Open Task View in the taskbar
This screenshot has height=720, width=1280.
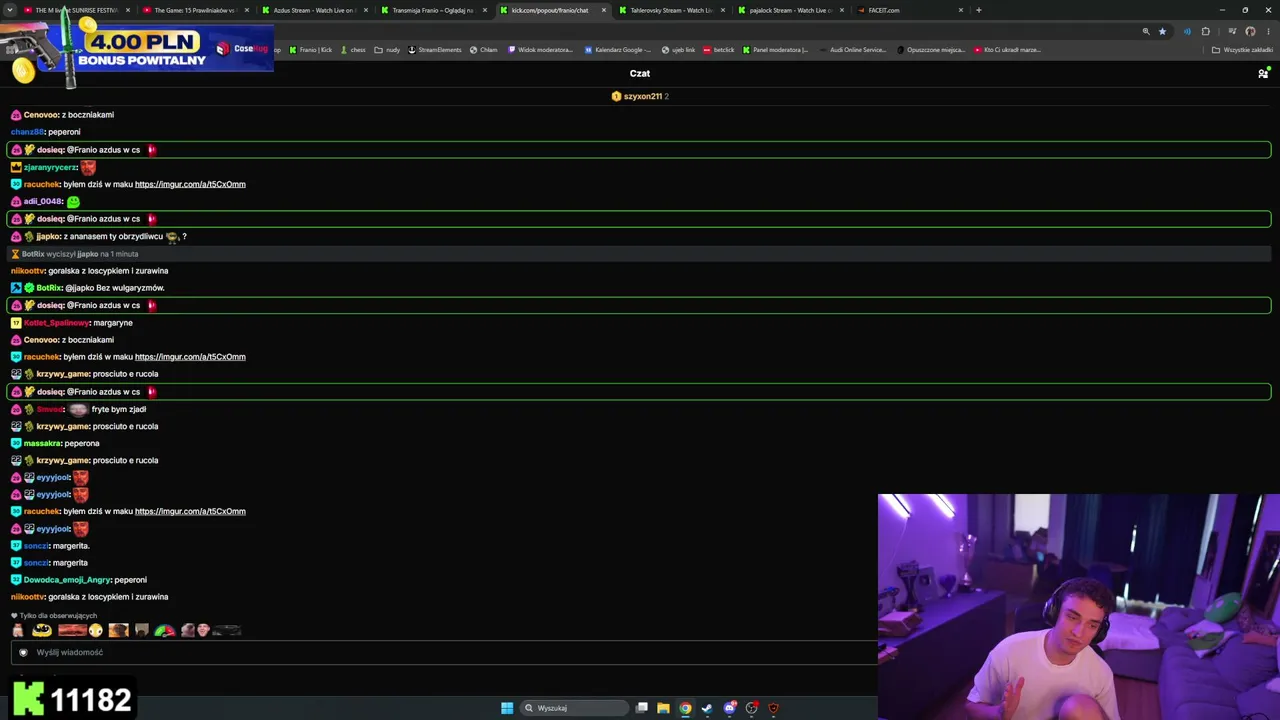point(642,708)
